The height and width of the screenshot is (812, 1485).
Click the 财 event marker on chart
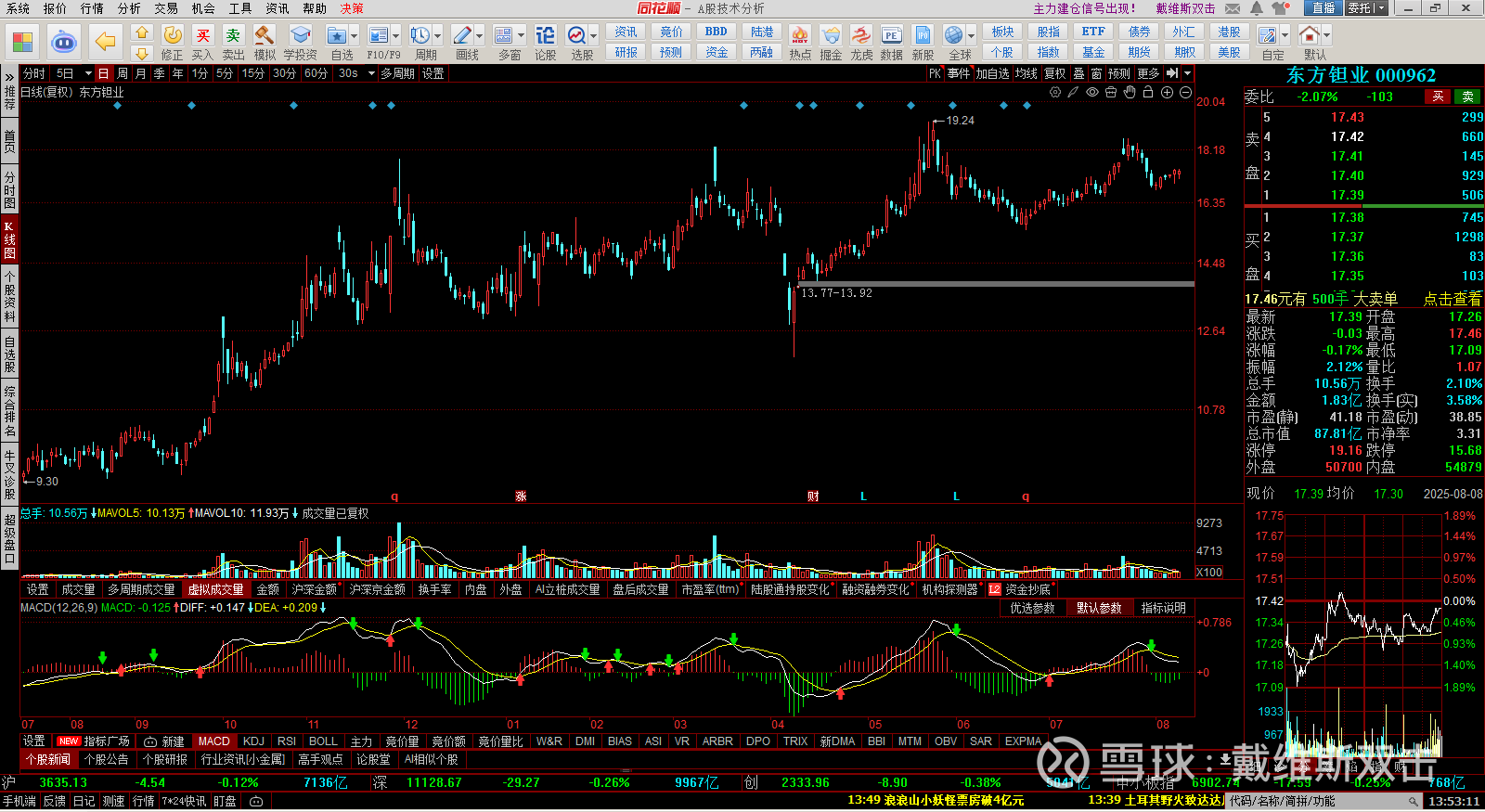click(x=813, y=496)
